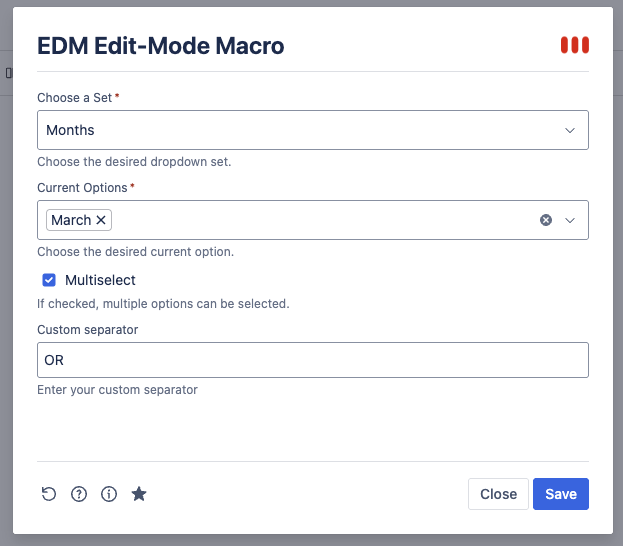The image size is (623, 546).
Task: Remove the March tag
Action: pos(101,220)
